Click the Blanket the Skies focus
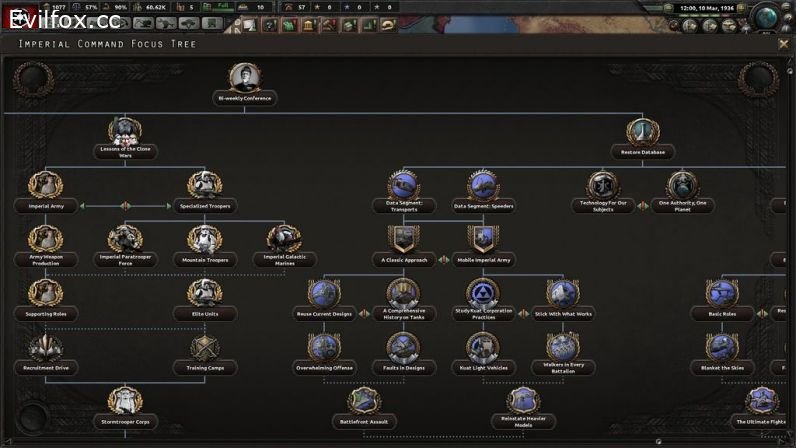Screen dimensions: 796x448 [721, 348]
